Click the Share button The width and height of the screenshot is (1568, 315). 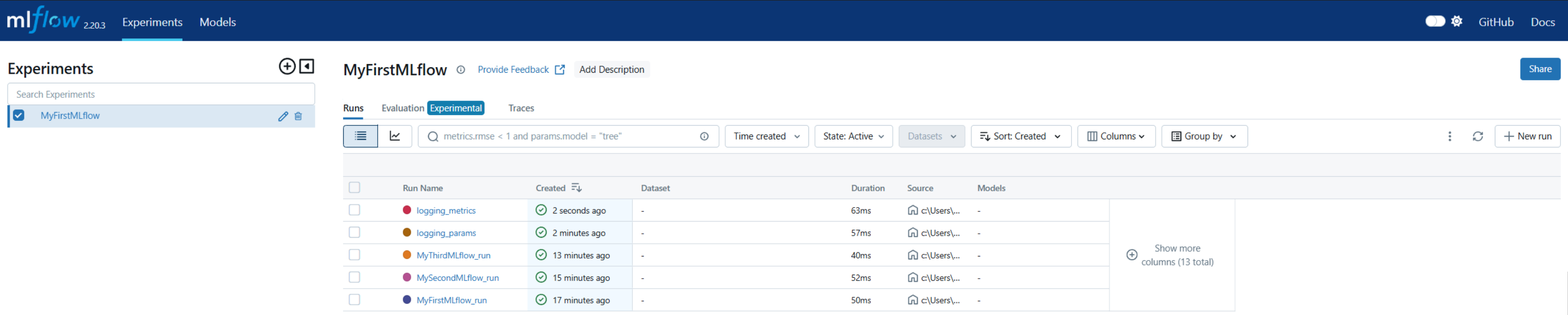pyautogui.click(x=1540, y=69)
